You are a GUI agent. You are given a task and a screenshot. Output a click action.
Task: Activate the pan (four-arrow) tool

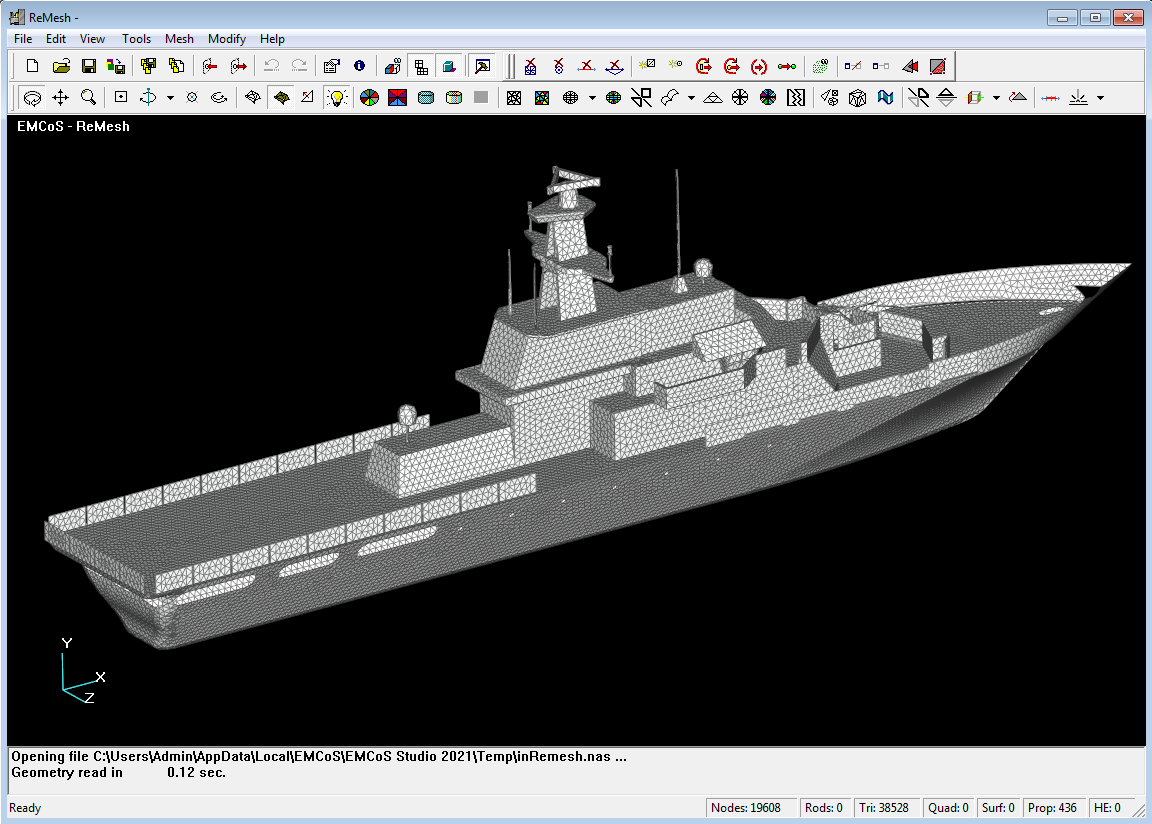click(60, 98)
